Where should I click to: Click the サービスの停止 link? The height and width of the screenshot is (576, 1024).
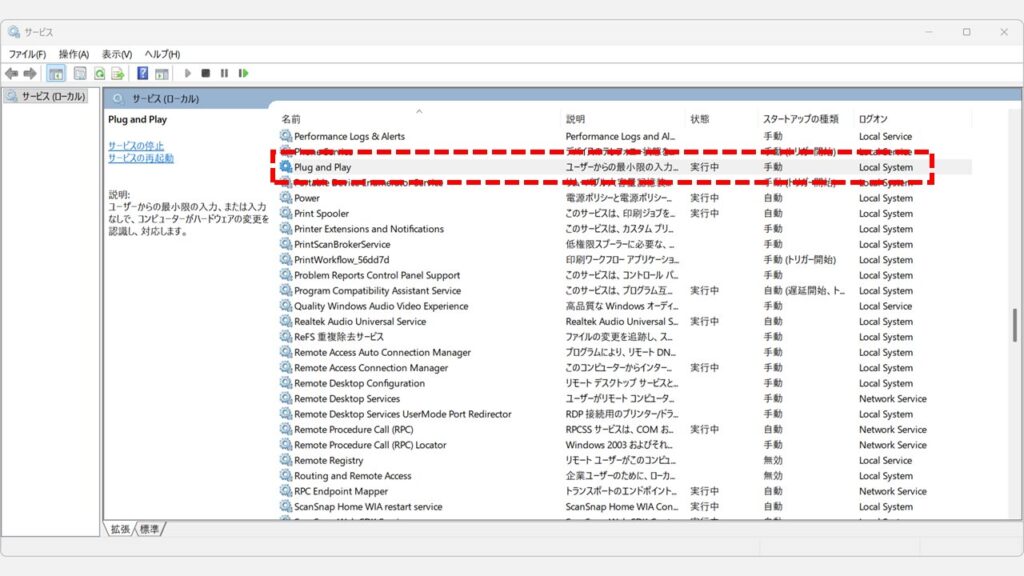pyautogui.click(x=136, y=146)
